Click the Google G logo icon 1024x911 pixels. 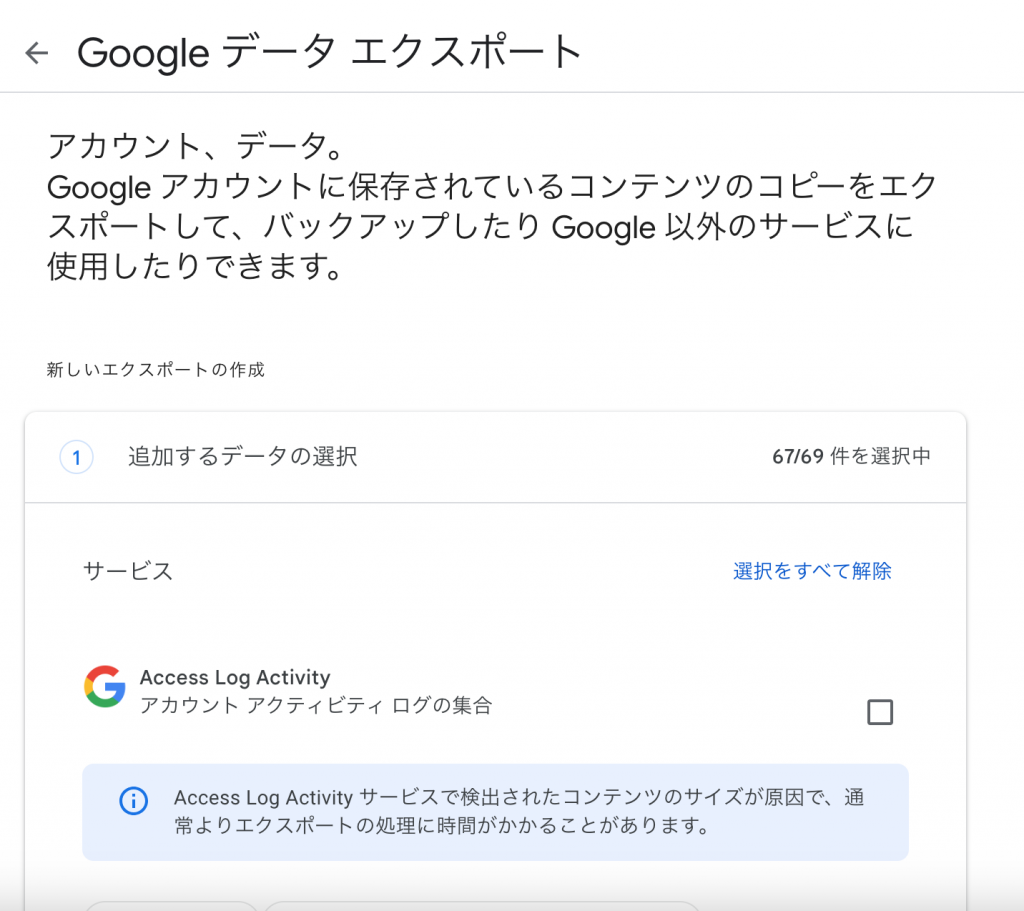pos(104,686)
